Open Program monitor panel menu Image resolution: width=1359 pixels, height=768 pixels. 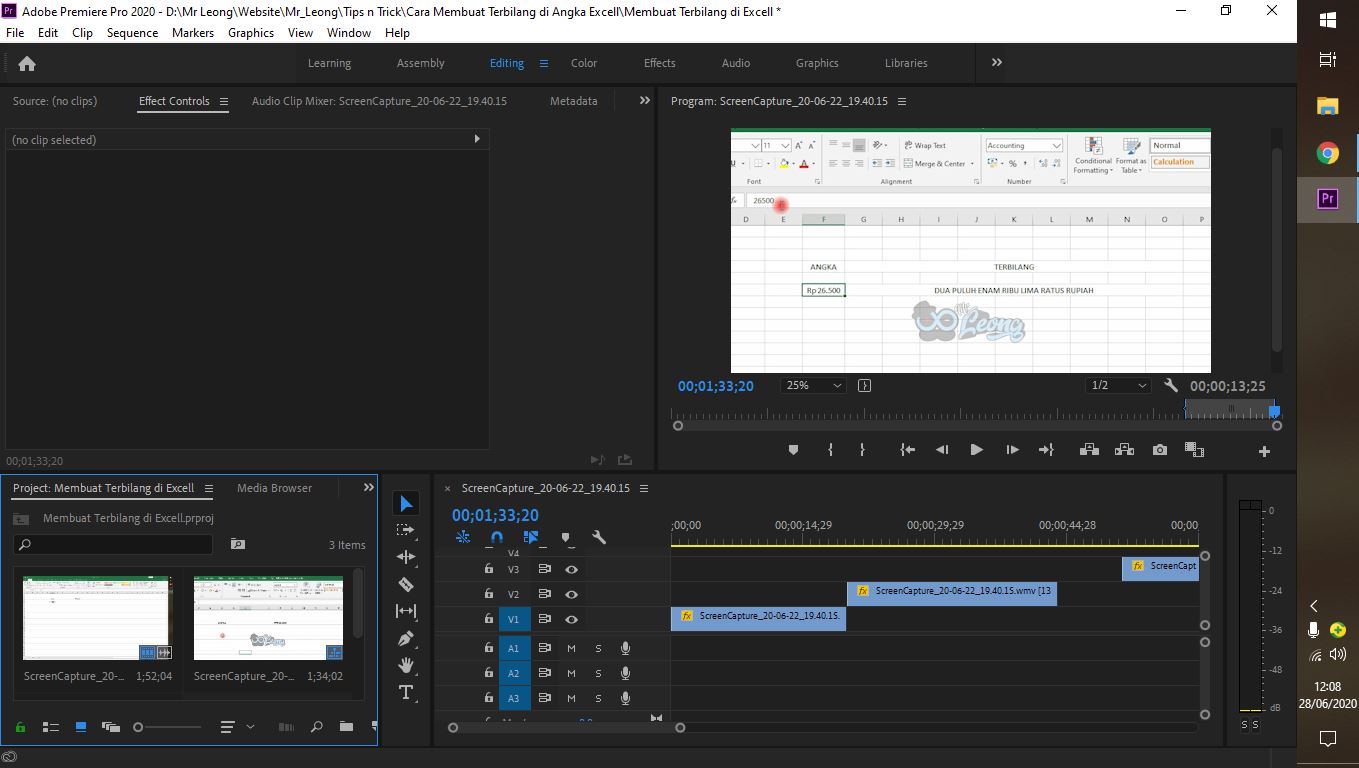pyautogui.click(x=902, y=101)
